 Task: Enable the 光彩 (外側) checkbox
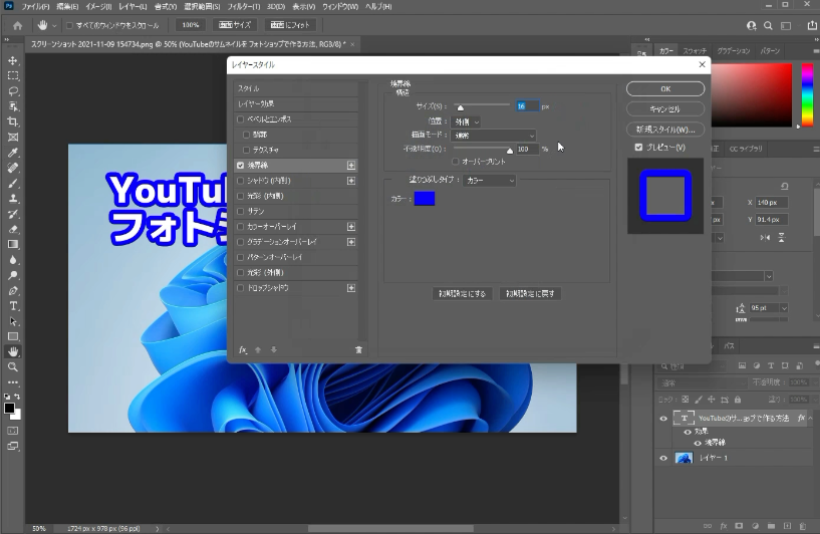tap(241, 272)
